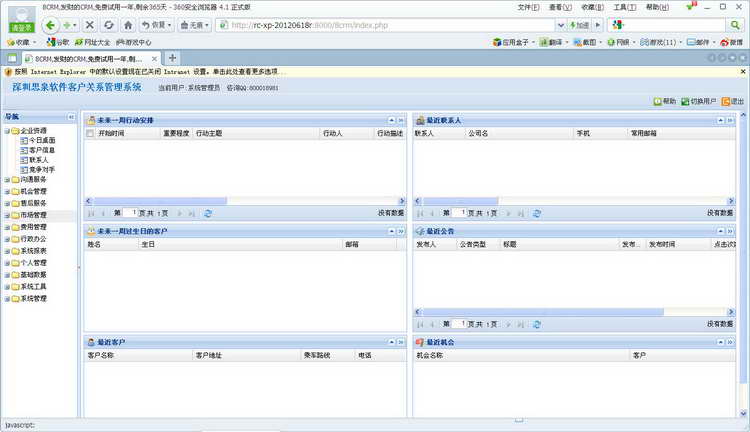Click the 退出 logout button
The image size is (750, 432).
(x=733, y=101)
